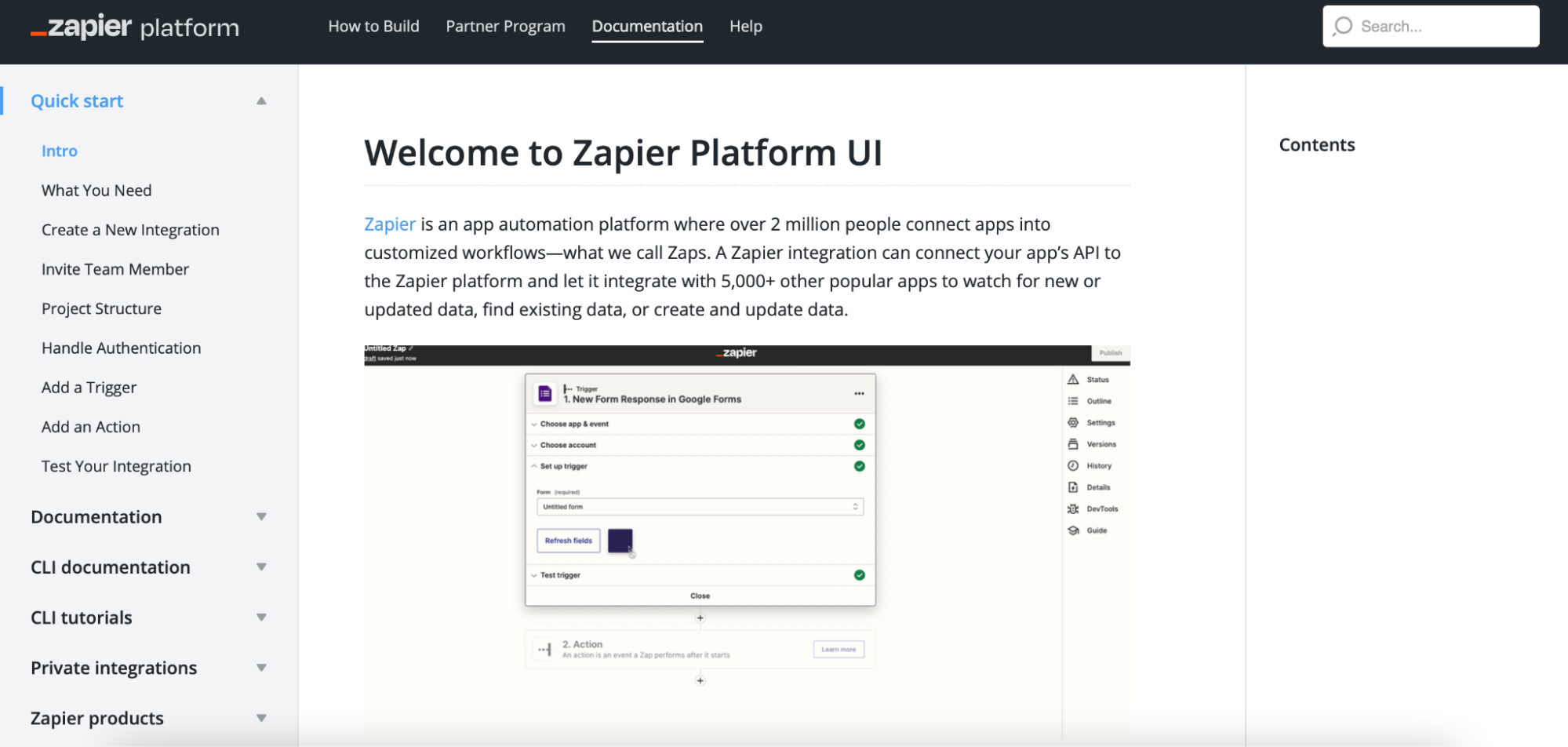This screenshot has width=1568, height=747.
Task: Expand the Zapier products section
Action: click(x=261, y=717)
